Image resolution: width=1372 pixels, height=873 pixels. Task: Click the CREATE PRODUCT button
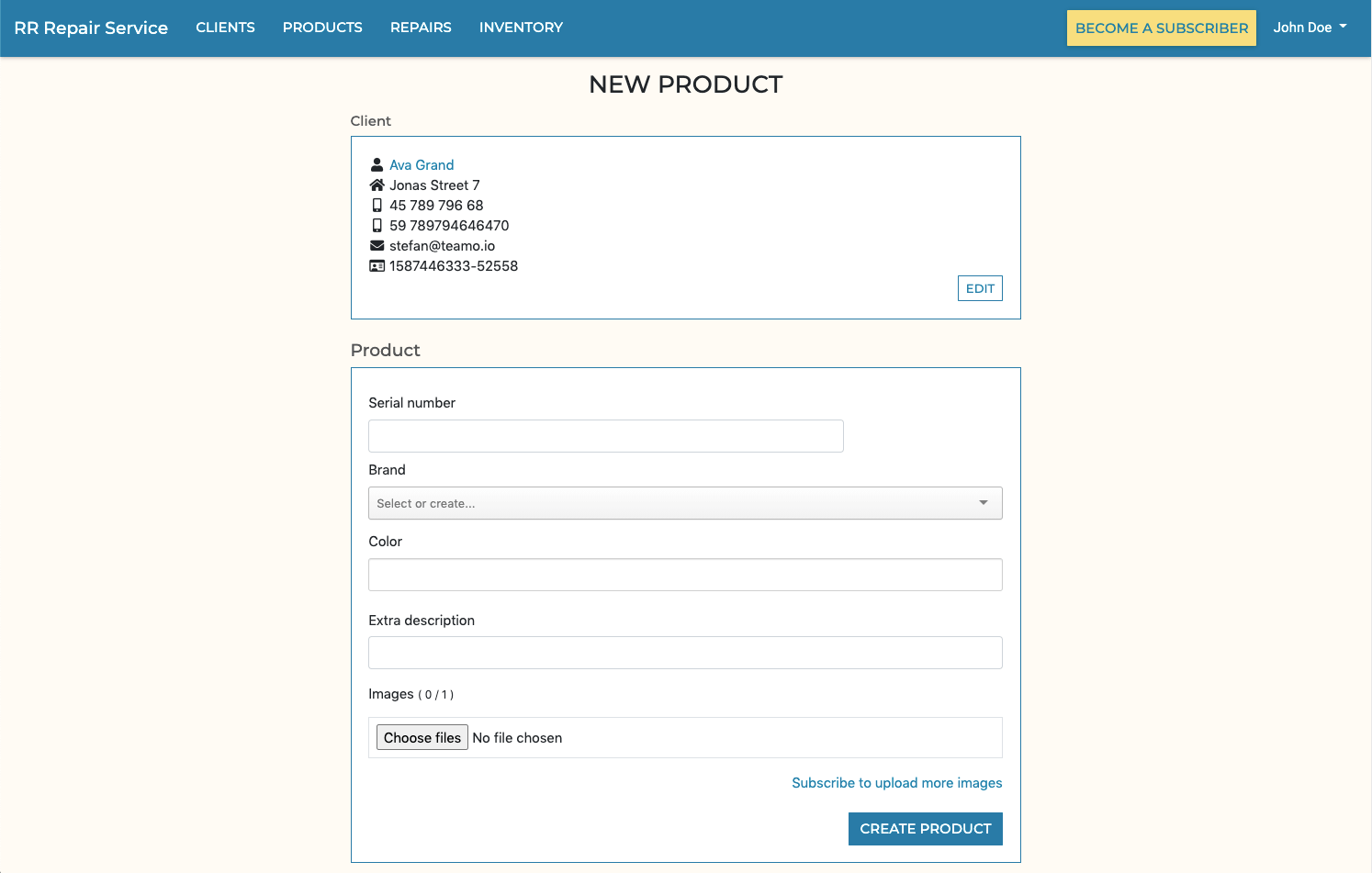(x=925, y=828)
